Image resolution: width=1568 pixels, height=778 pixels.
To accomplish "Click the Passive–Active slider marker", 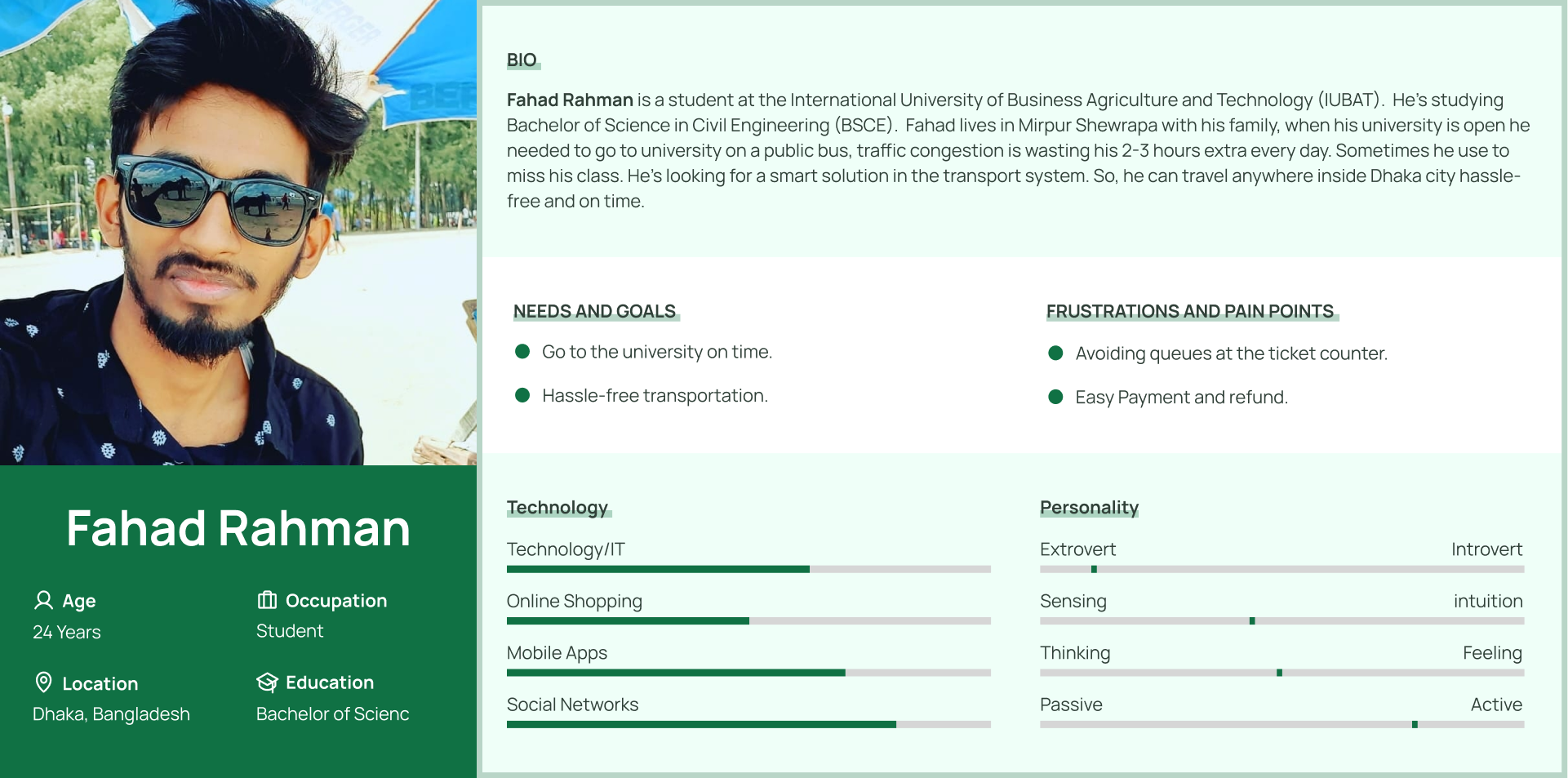I will click(1415, 725).
